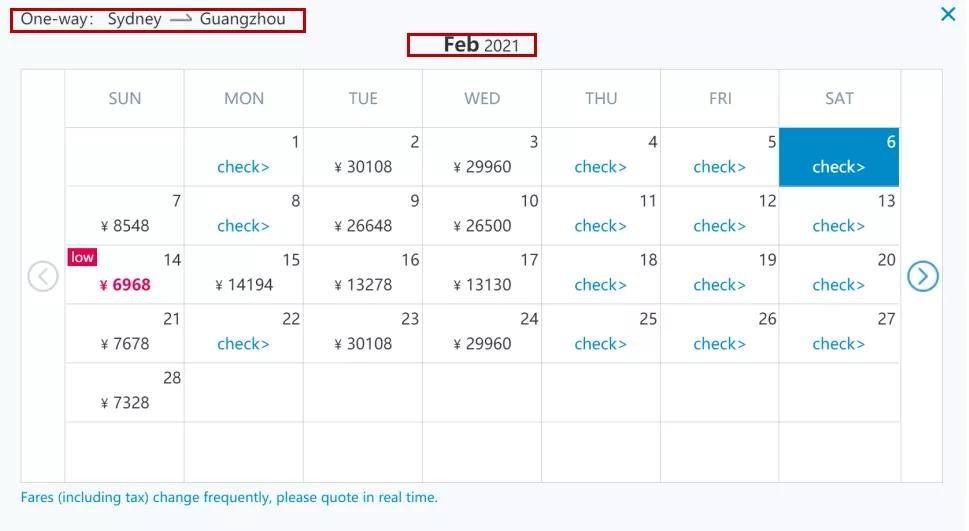Select February 23 fare ¥30108

coord(363,344)
